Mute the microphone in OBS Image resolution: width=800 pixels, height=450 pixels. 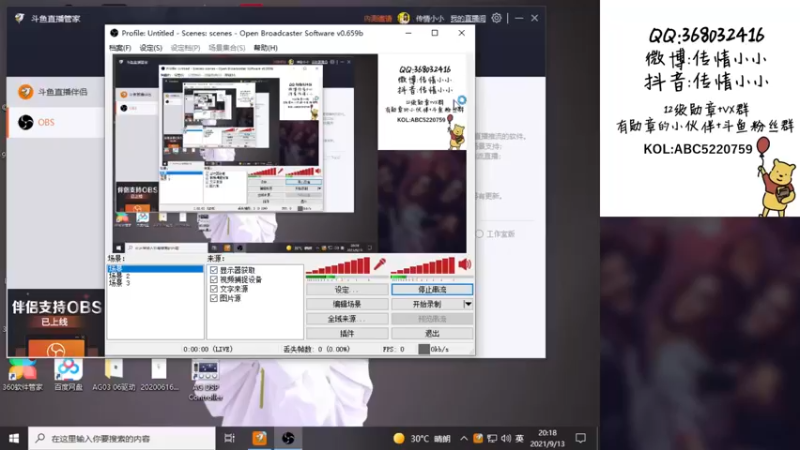380,264
